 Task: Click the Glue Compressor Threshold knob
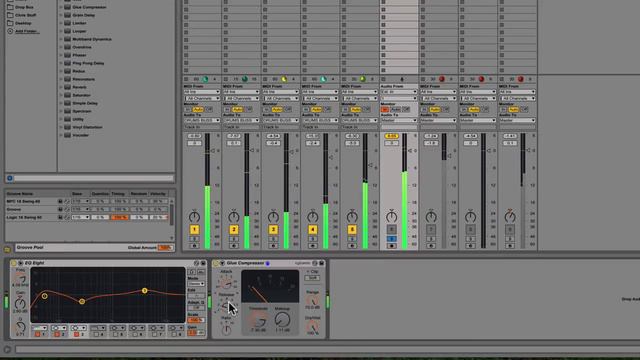pos(258,320)
